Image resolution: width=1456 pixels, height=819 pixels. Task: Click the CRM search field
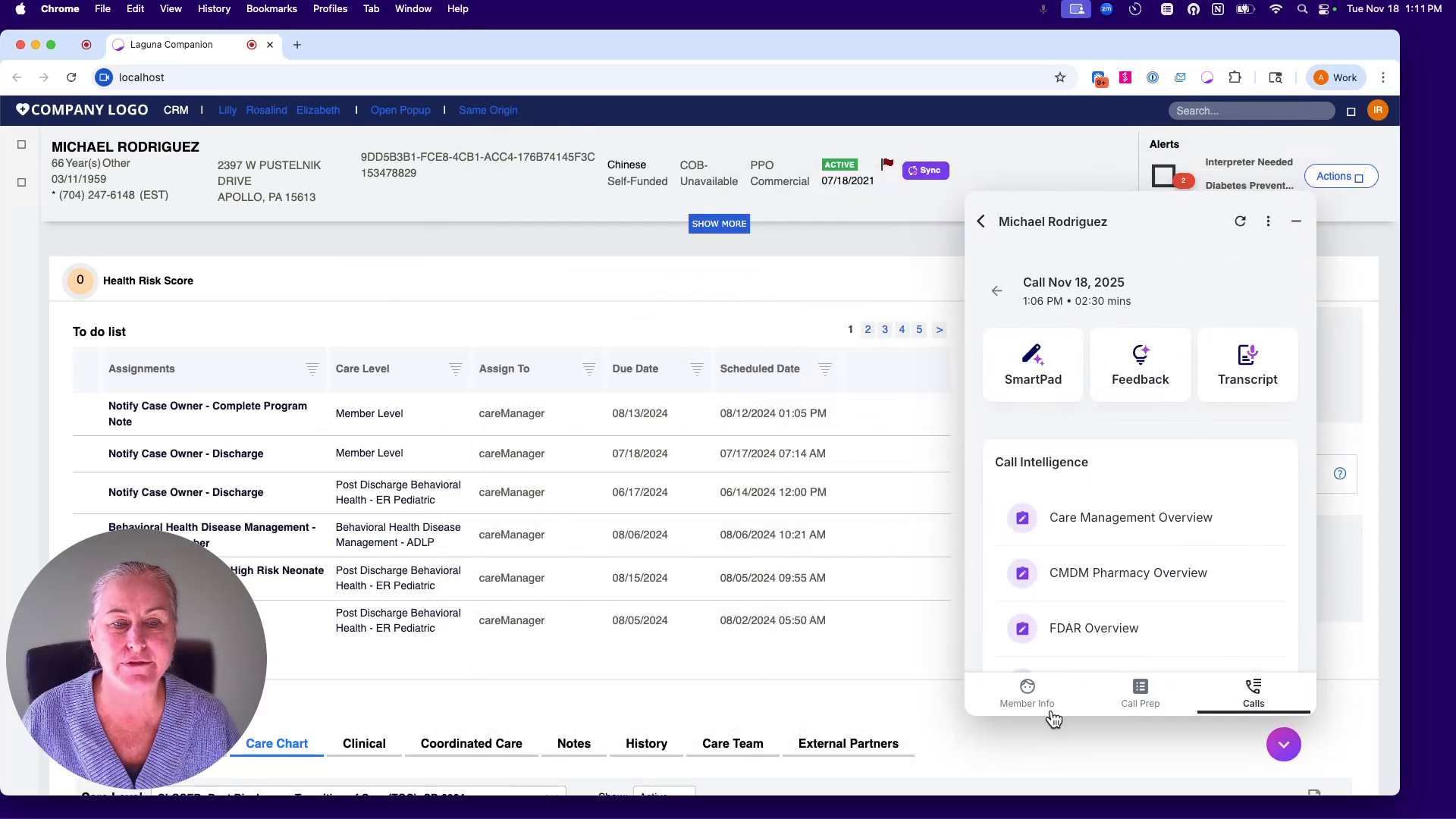tap(1251, 110)
